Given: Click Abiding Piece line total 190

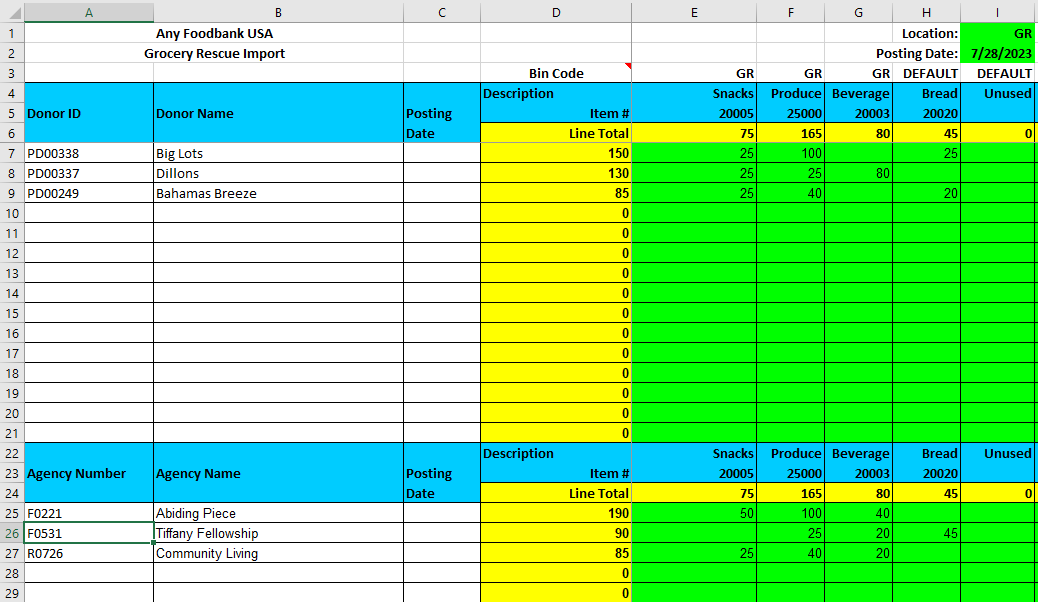Looking at the screenshot, I should point(556,513).
